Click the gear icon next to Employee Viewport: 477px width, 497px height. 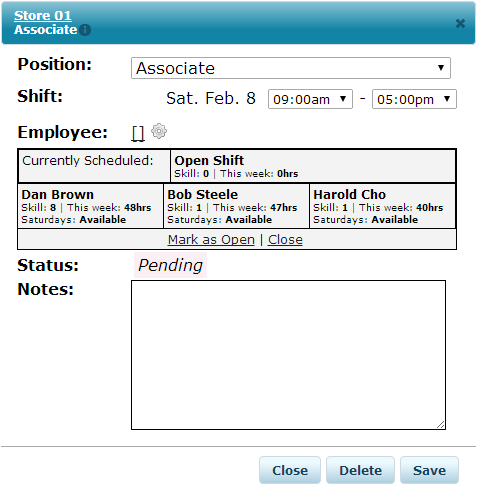[159, 131]
